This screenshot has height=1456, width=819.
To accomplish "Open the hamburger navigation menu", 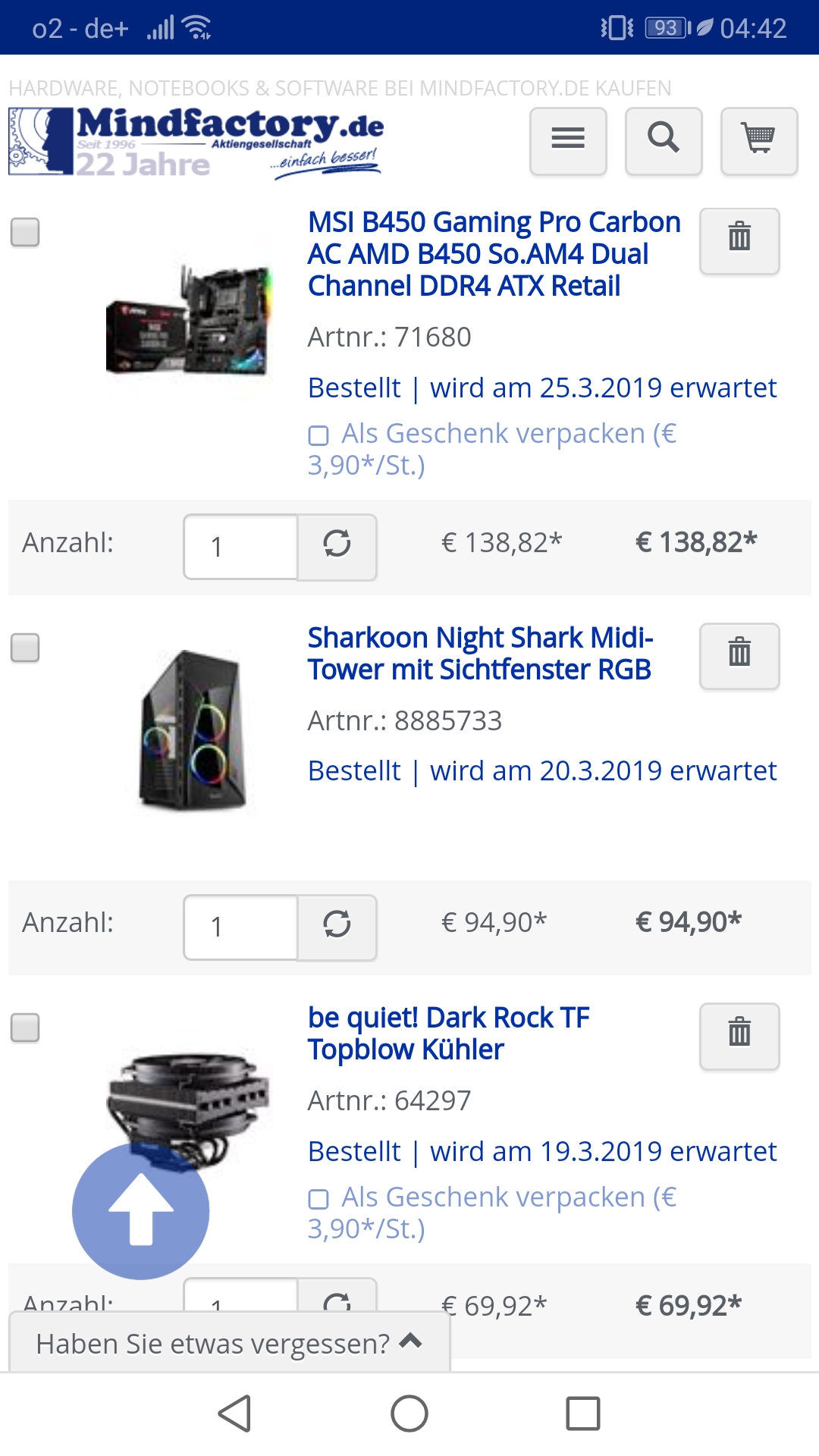I will point(568,141).
